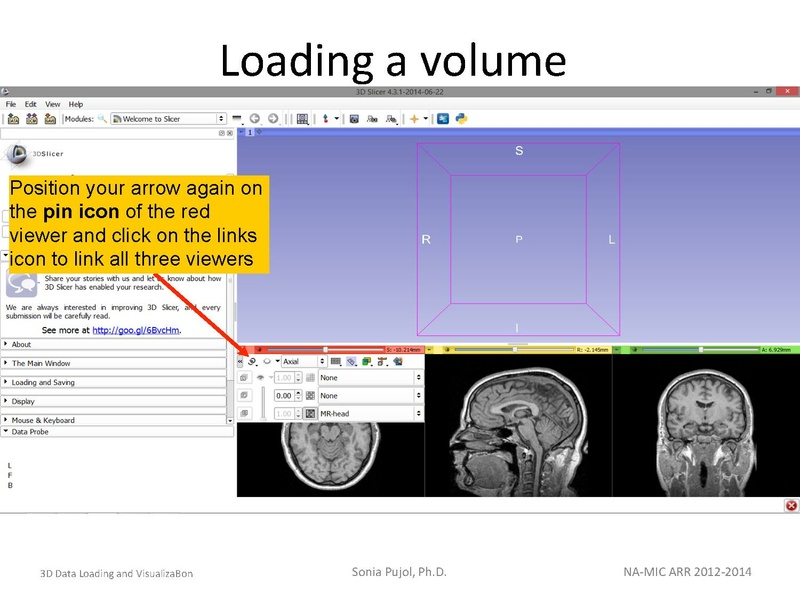Click the background layer icon button

pyautogui.click(x=244, y=414)
